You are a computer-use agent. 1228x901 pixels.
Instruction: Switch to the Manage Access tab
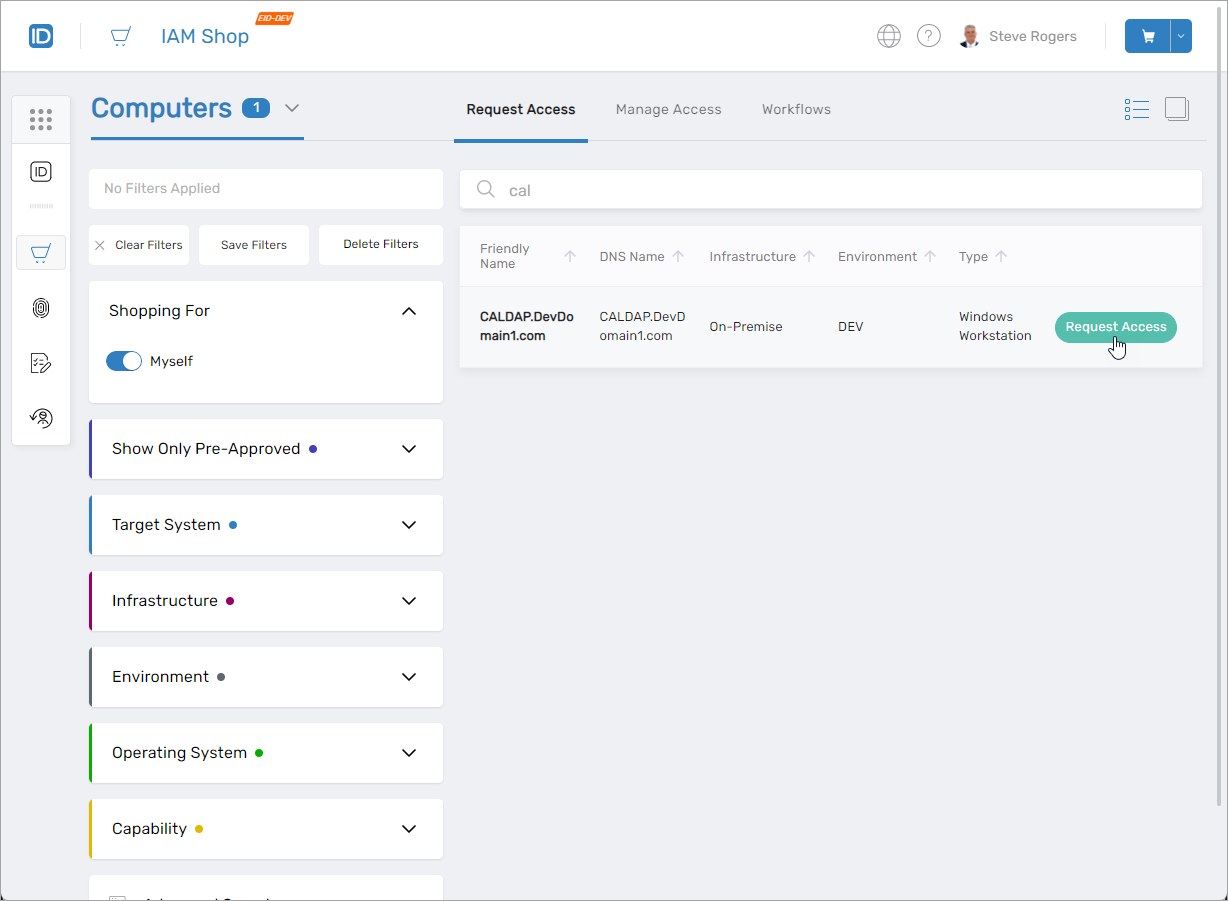[668, 109]
